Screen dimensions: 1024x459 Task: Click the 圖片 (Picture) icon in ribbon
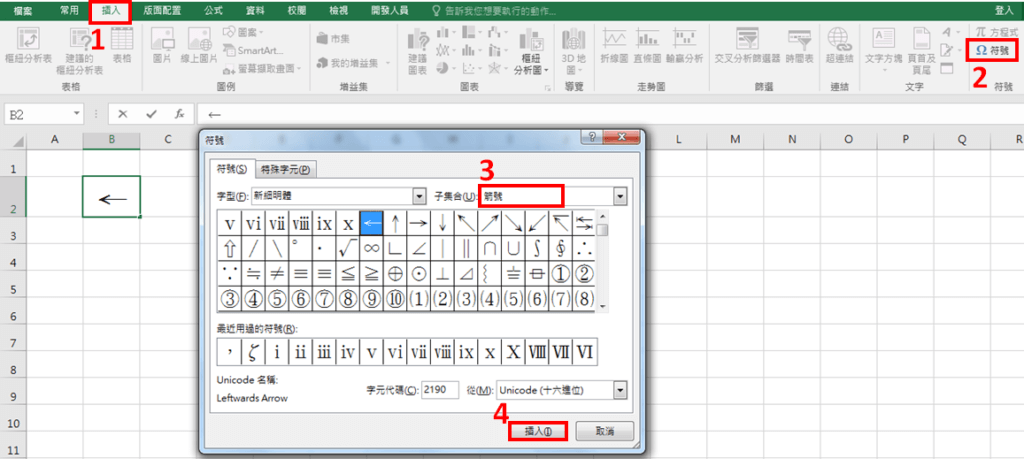pos(163,44)
